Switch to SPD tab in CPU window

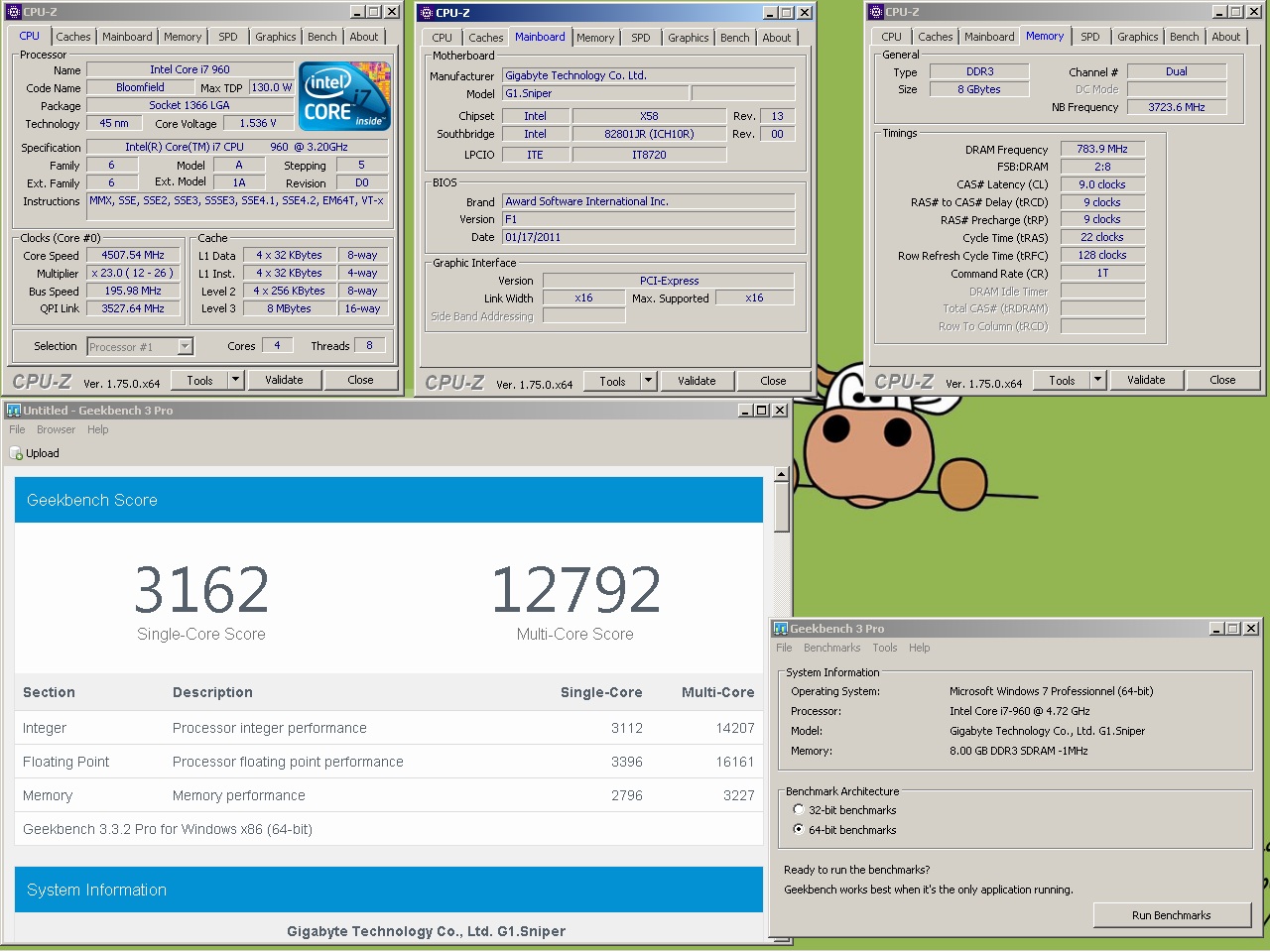point(228,37)
